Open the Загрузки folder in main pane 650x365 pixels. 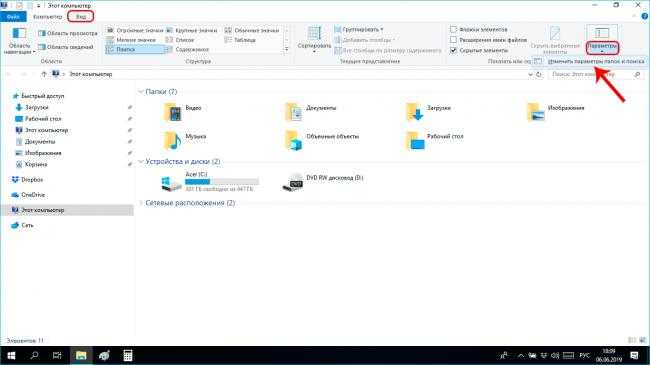click(429, 112)
